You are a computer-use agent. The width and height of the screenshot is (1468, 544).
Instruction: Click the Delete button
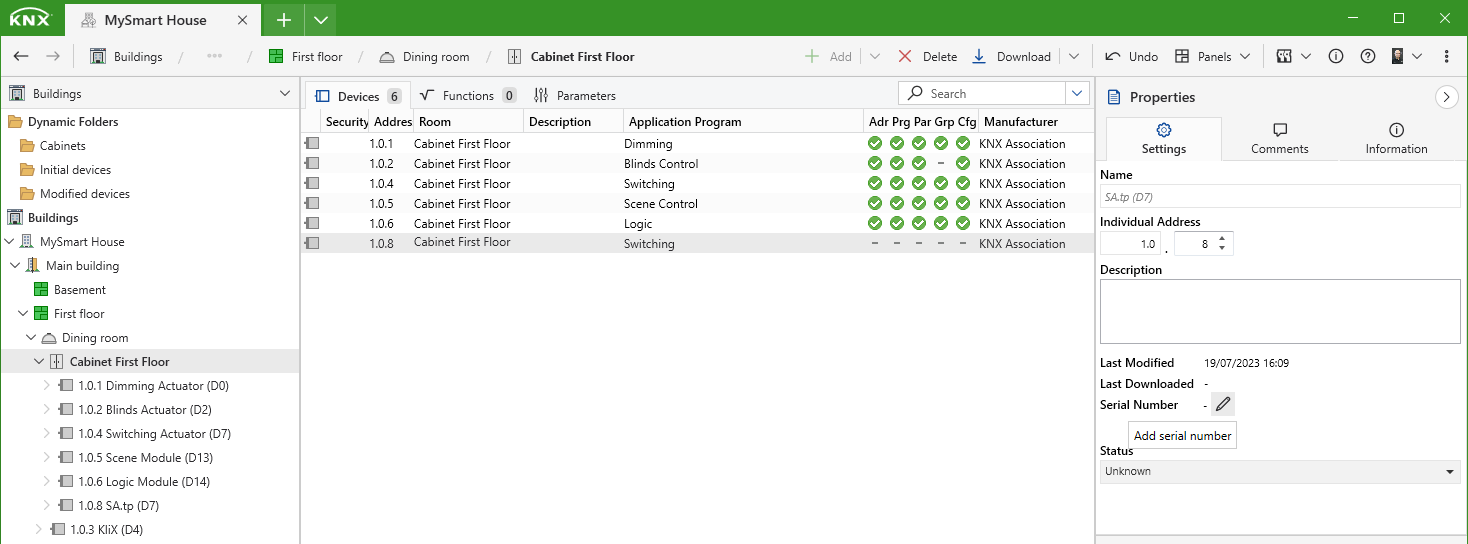click(x=927, y=57)
